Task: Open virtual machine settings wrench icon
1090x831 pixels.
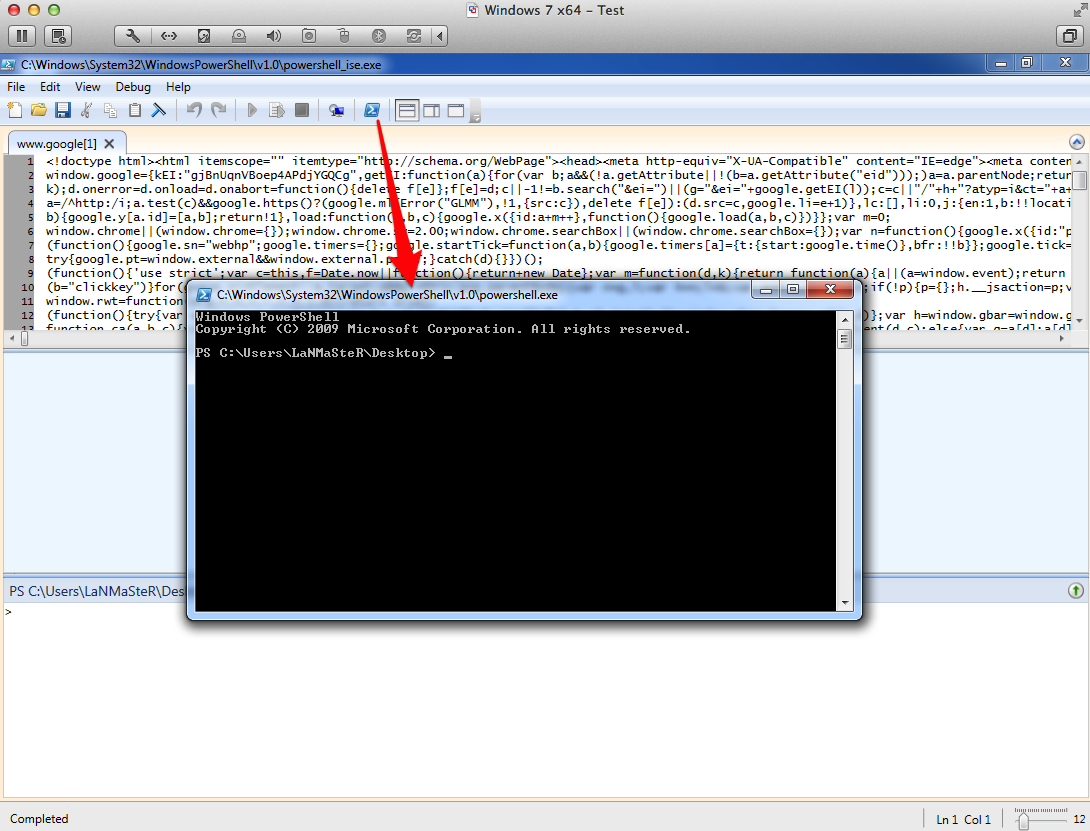Action: tap(132, 35)
